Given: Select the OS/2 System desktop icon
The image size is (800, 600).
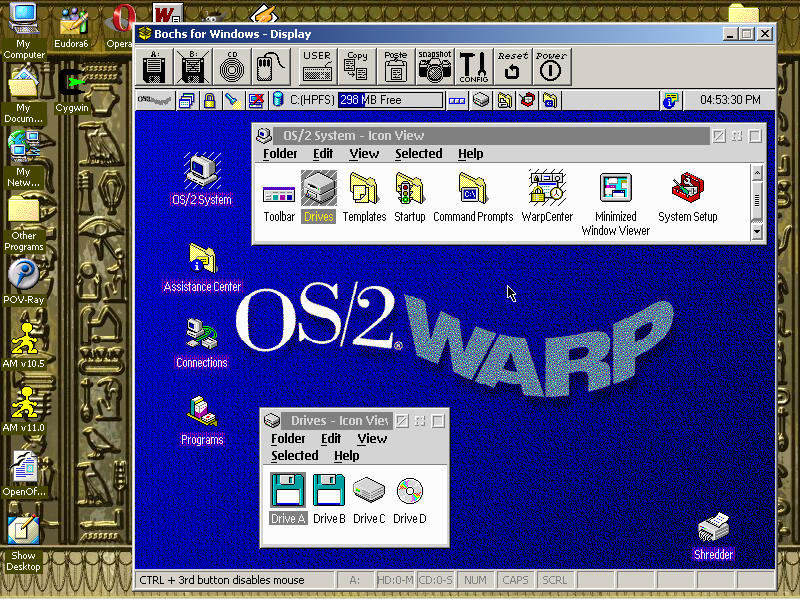Looking at the screenshot, I should [x=202, y=179].
